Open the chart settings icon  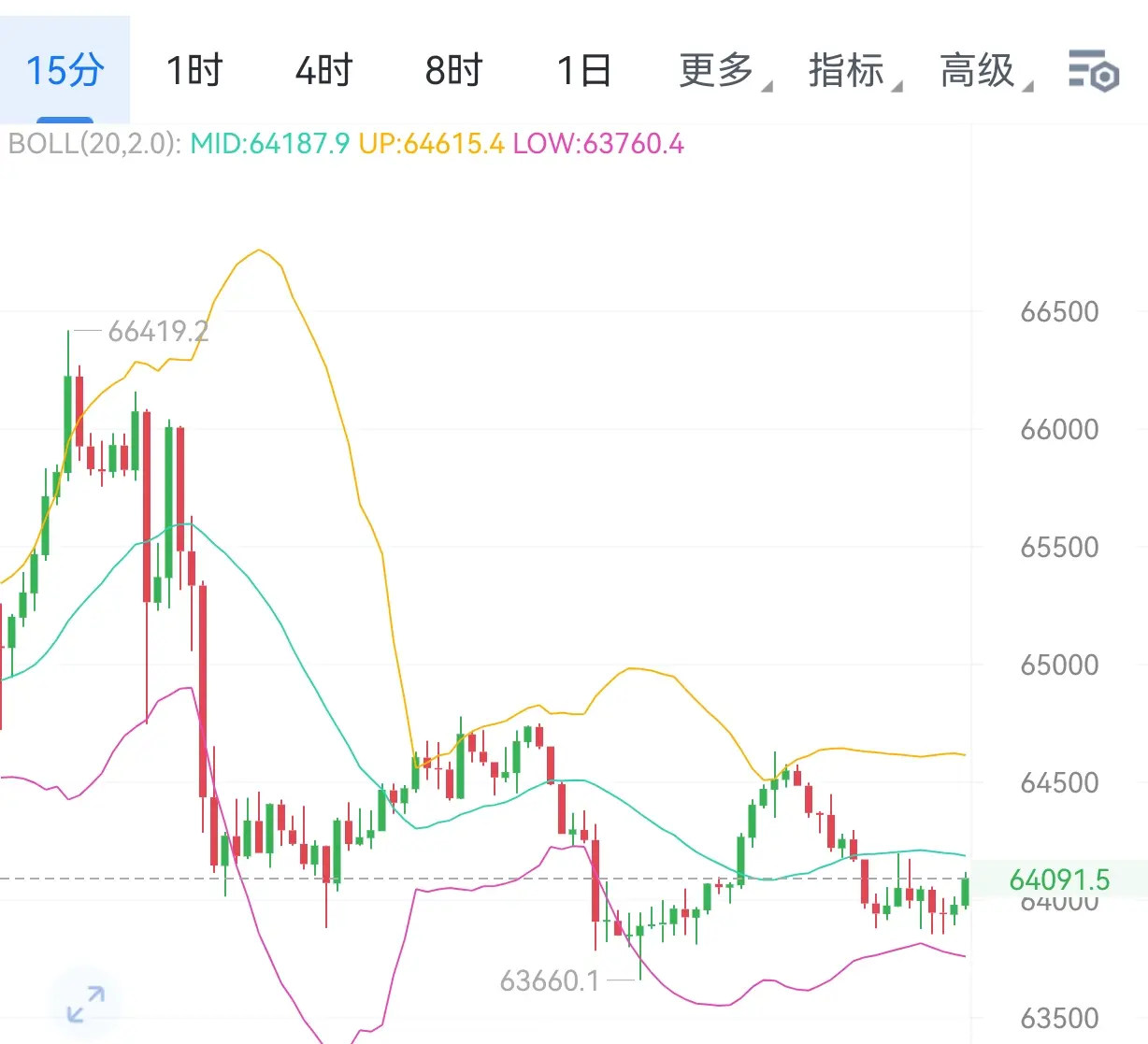[x=1094, y=70]
